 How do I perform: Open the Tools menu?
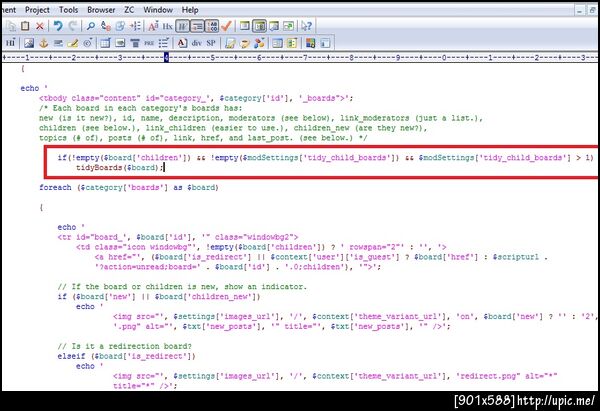pyautogui.click(x=68, y=10)
